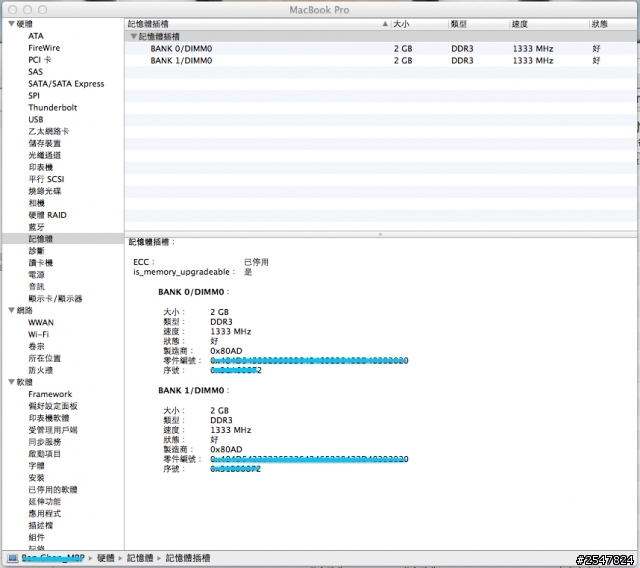
Task: Open 所在位置 in the sidebar
Action: click(x=44, y=358)
